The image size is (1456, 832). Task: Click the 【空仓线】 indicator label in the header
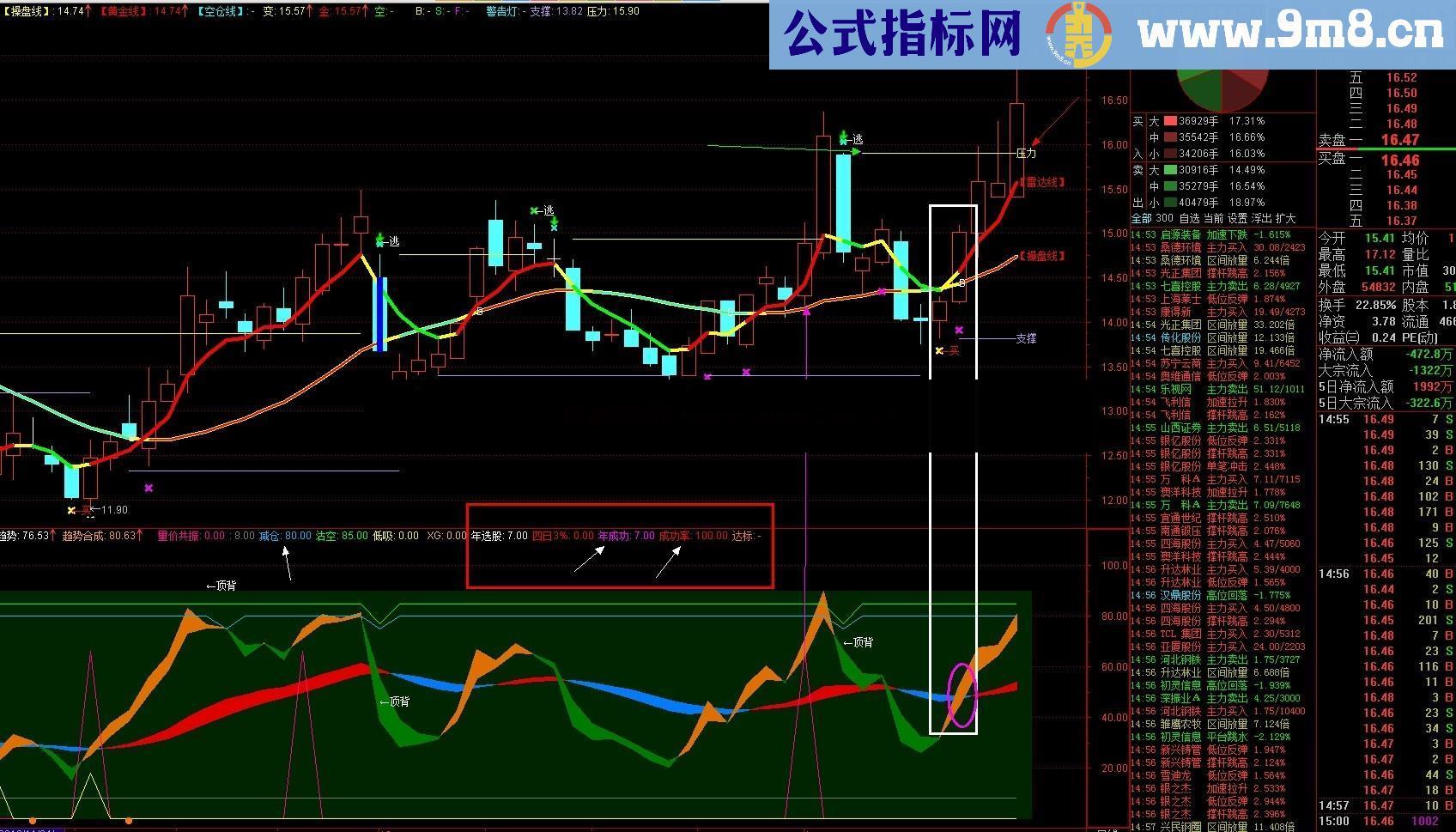point(222,12)
